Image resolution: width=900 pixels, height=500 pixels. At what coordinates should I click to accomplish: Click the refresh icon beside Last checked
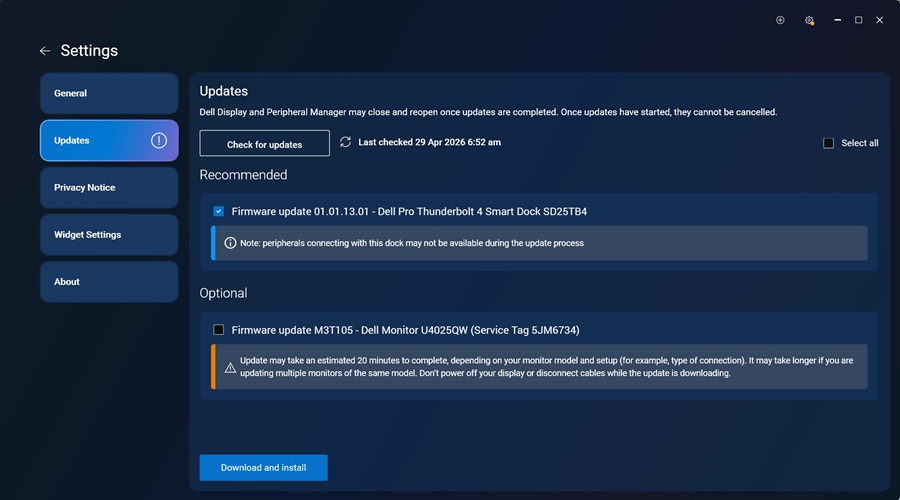click(345, 142)
